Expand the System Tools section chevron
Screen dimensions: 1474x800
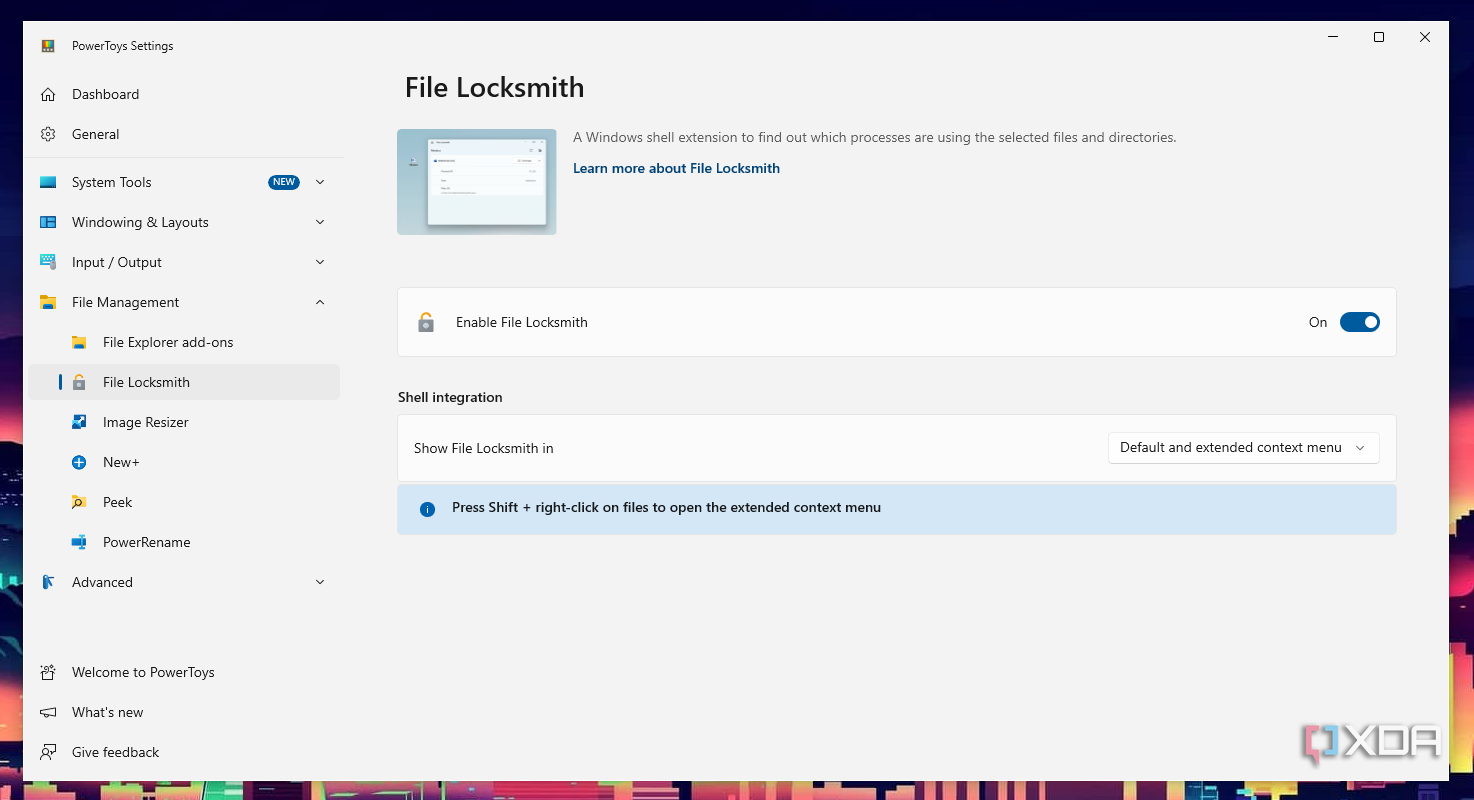click(320, 182)
